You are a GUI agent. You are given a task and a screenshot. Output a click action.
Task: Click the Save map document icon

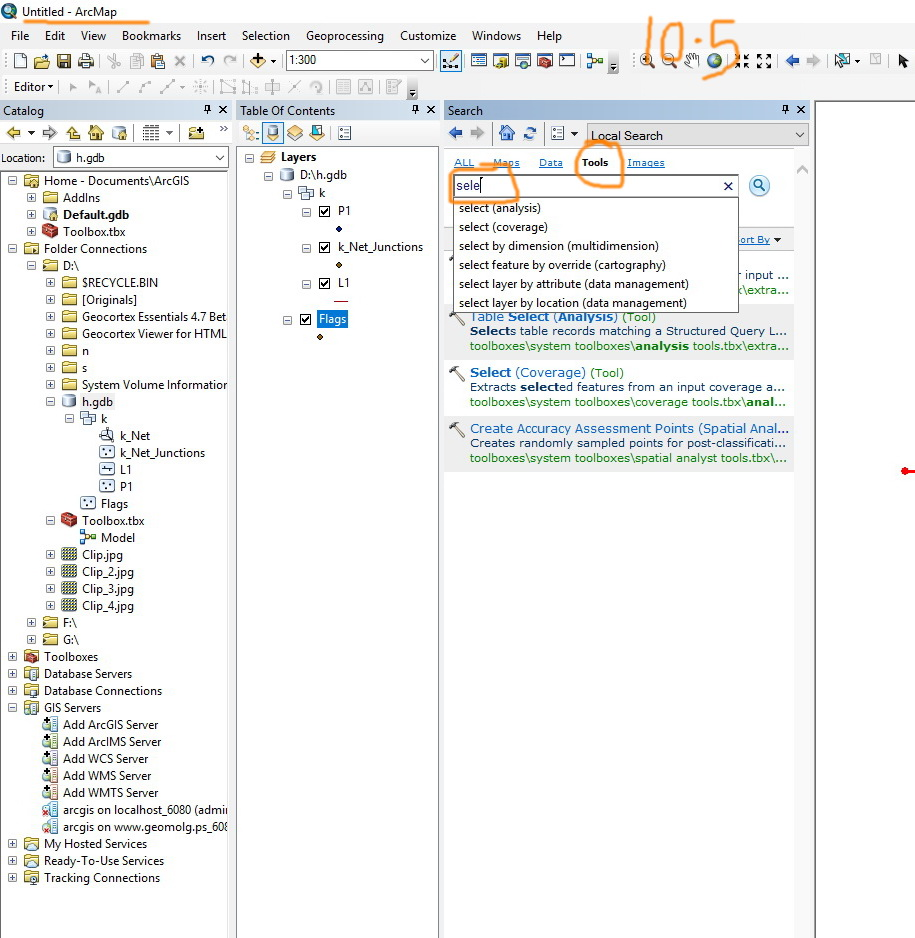coord(63,61)
